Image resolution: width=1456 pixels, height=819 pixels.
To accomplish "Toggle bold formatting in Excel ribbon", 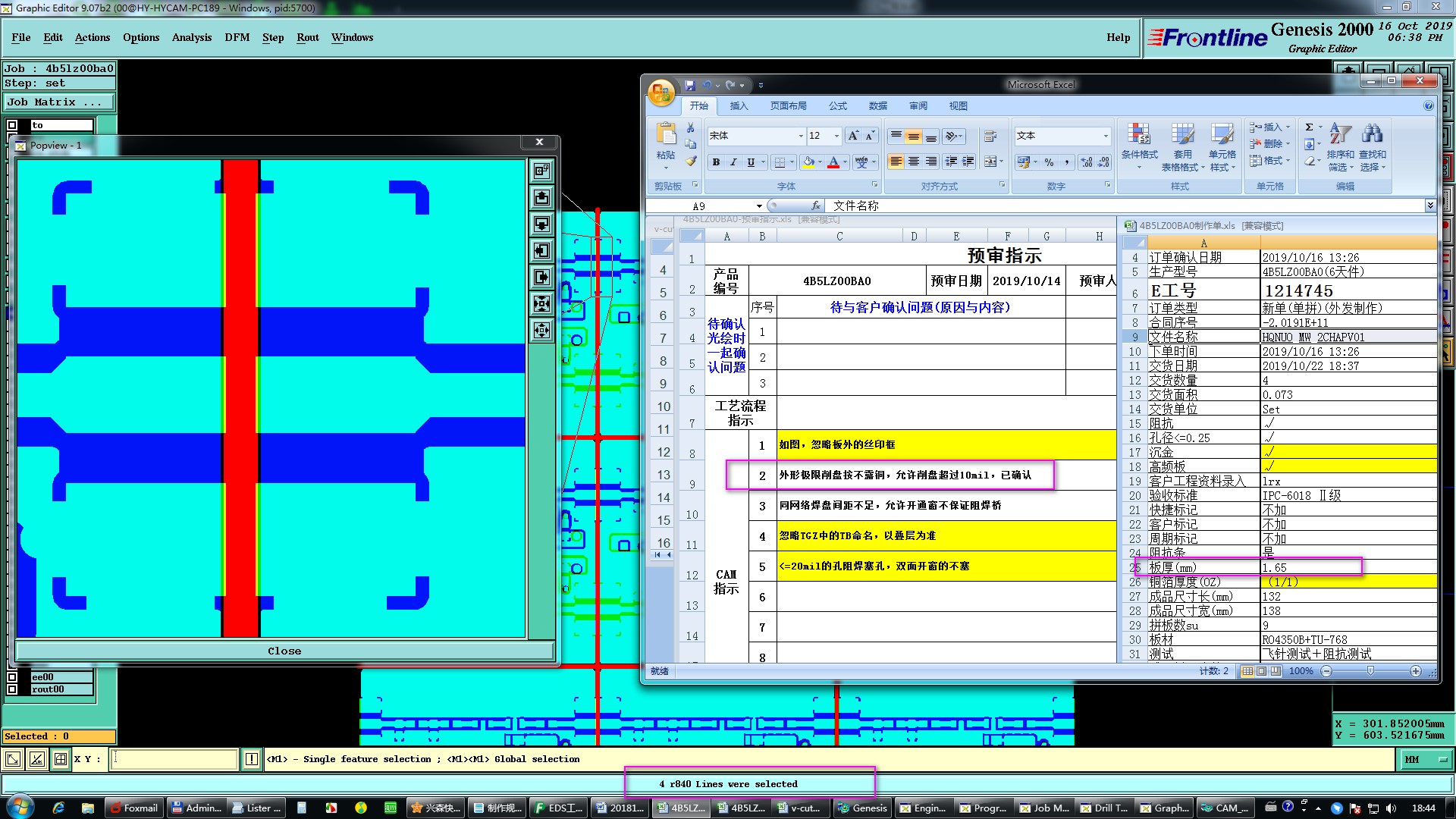I will [716, 162].
